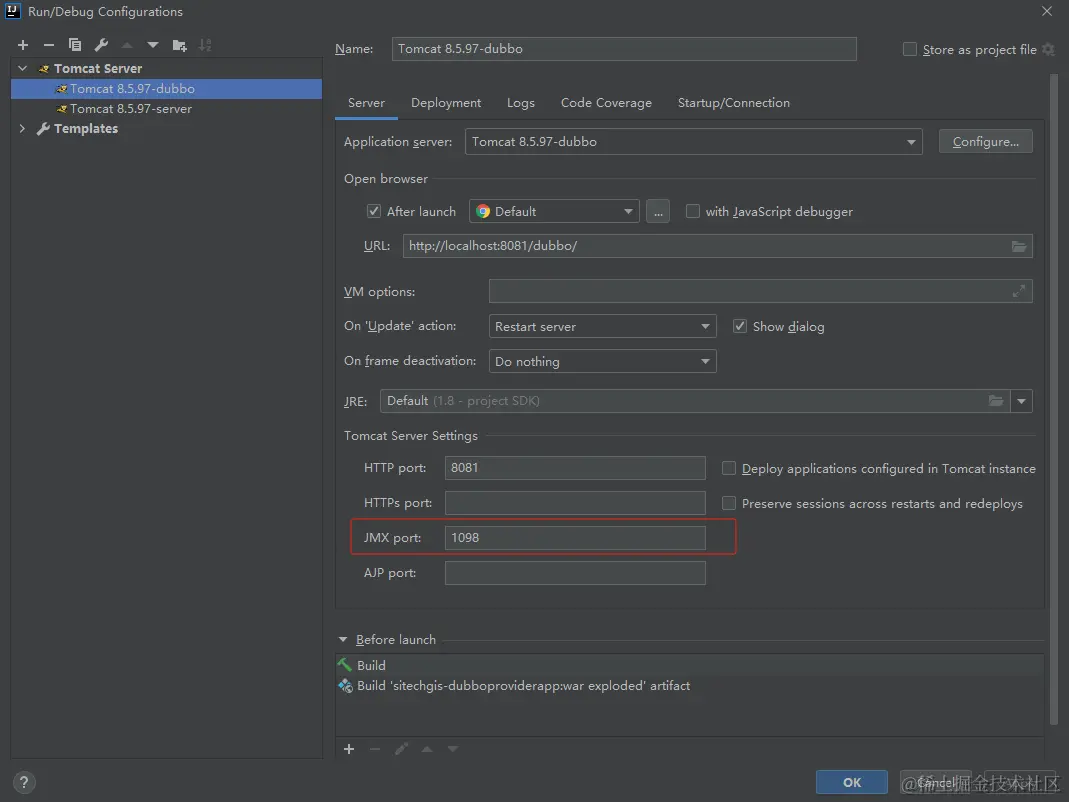This screenshot has width=1069, height=802.
Task: Click the Configure... button
Action: 986,142
